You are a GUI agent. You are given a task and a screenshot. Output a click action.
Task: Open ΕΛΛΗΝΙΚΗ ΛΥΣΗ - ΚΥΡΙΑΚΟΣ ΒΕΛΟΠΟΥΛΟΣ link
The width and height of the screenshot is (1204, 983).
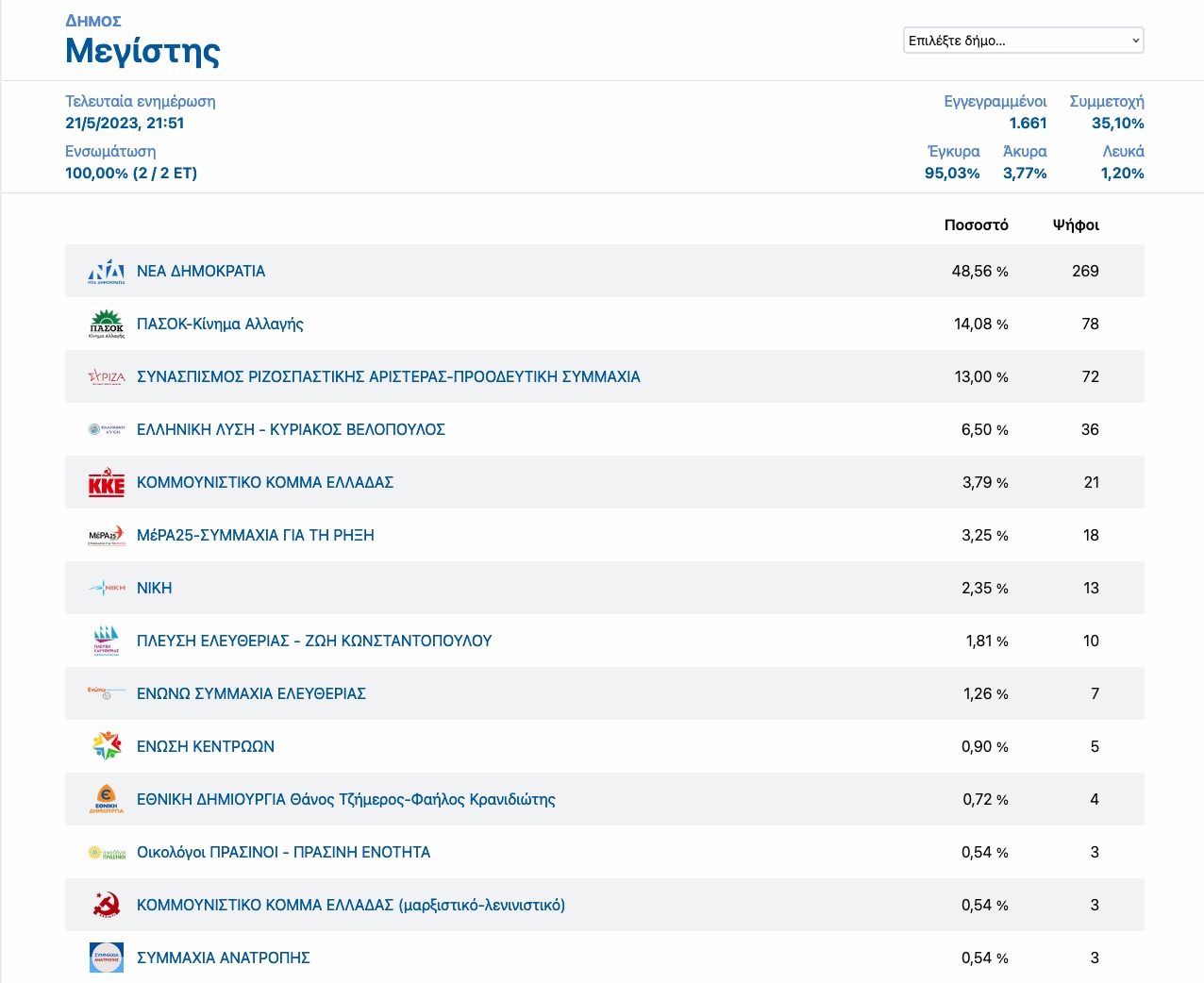pos(291,429)
